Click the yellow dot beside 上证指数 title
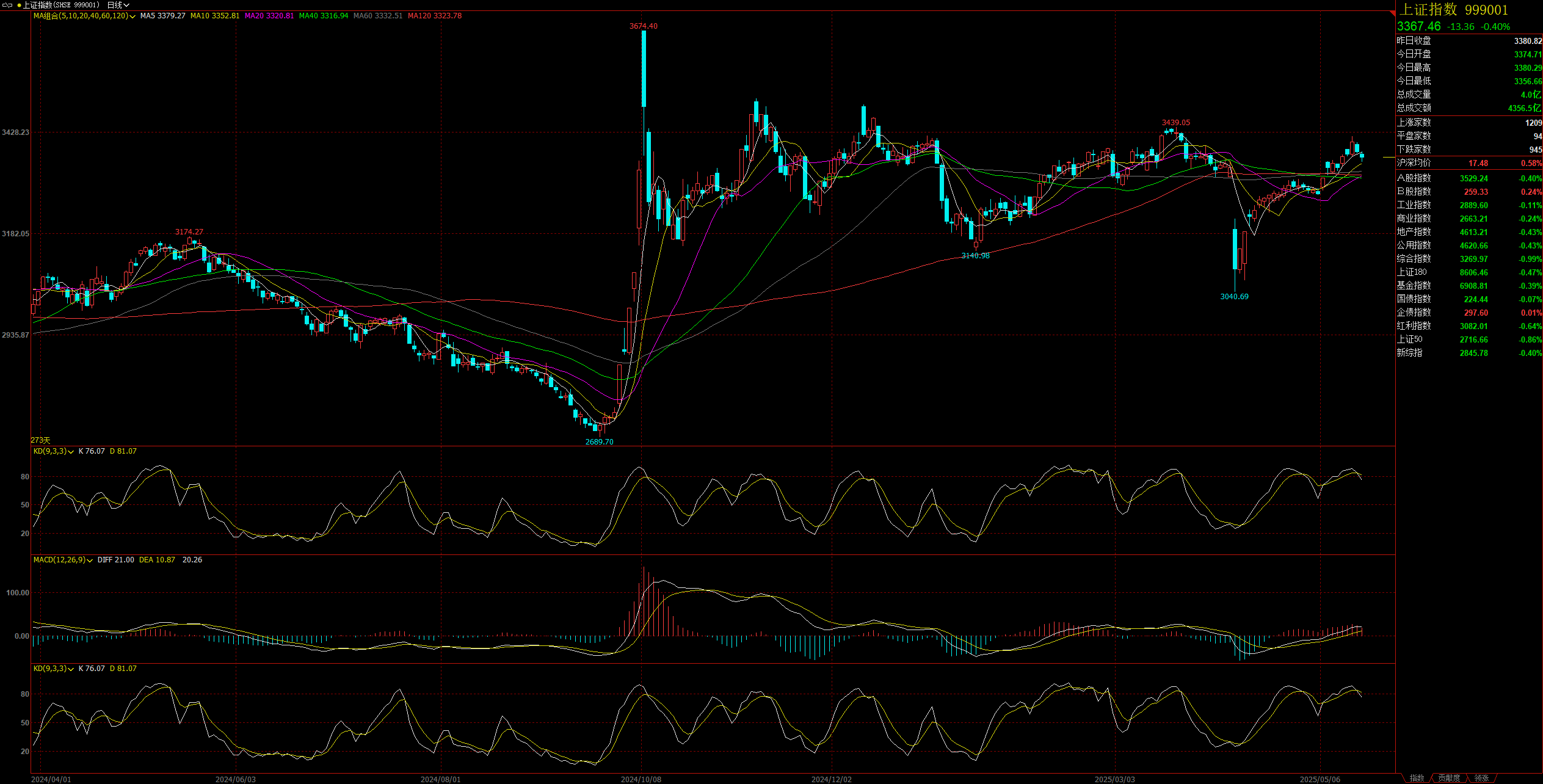The height and width of the screenshot is (784, 1543). [x=20, y=5]
